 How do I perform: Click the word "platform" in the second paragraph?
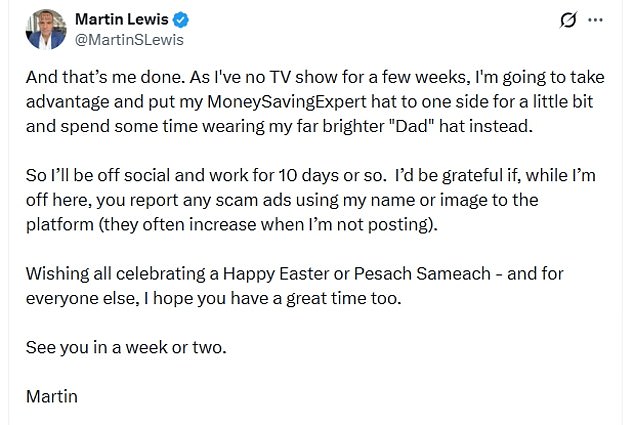coord(58,225)
